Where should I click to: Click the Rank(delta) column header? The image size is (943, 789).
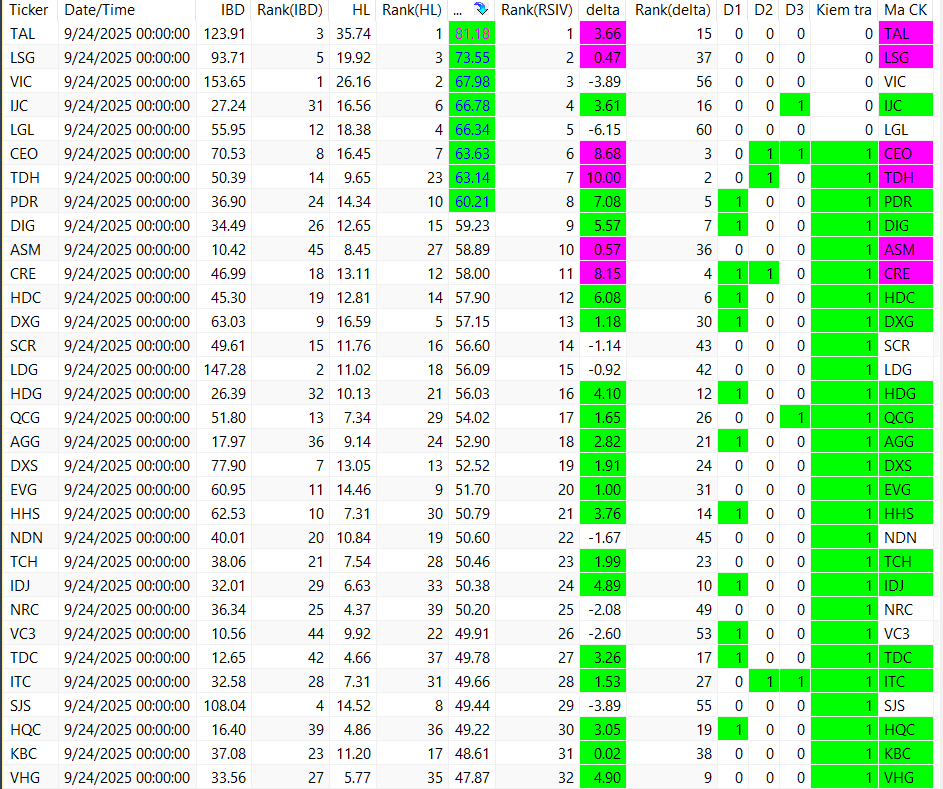(672, 10)
